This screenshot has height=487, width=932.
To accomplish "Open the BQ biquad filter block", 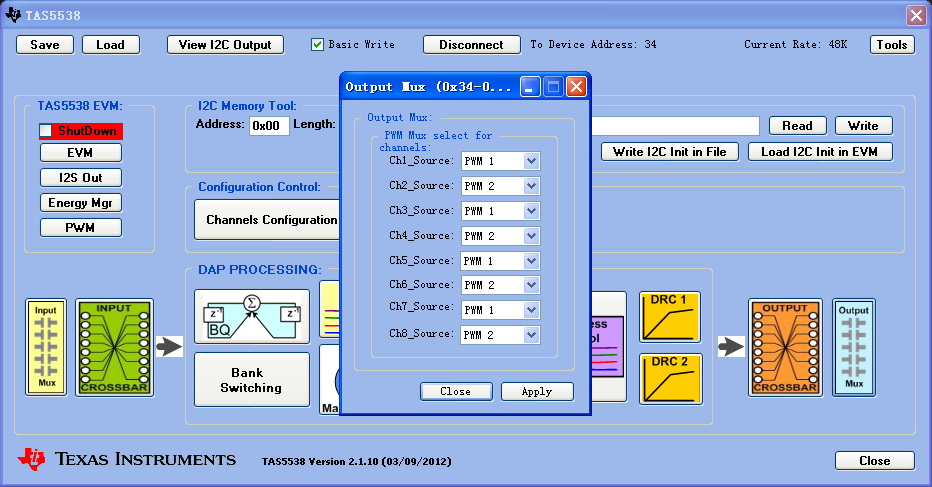I will pyautogui.click(x=252, y=316).
